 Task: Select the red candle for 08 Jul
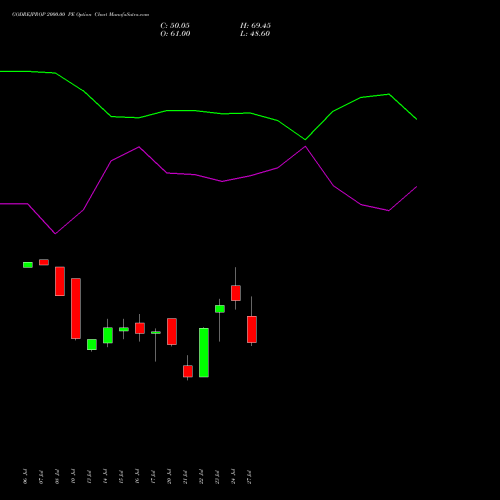point(60,281)
